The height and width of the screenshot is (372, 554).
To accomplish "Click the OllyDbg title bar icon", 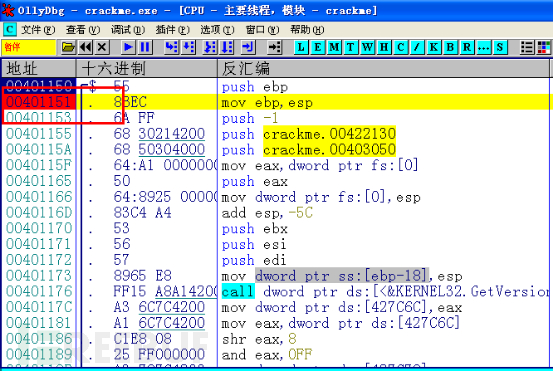I will pos(8,10).
